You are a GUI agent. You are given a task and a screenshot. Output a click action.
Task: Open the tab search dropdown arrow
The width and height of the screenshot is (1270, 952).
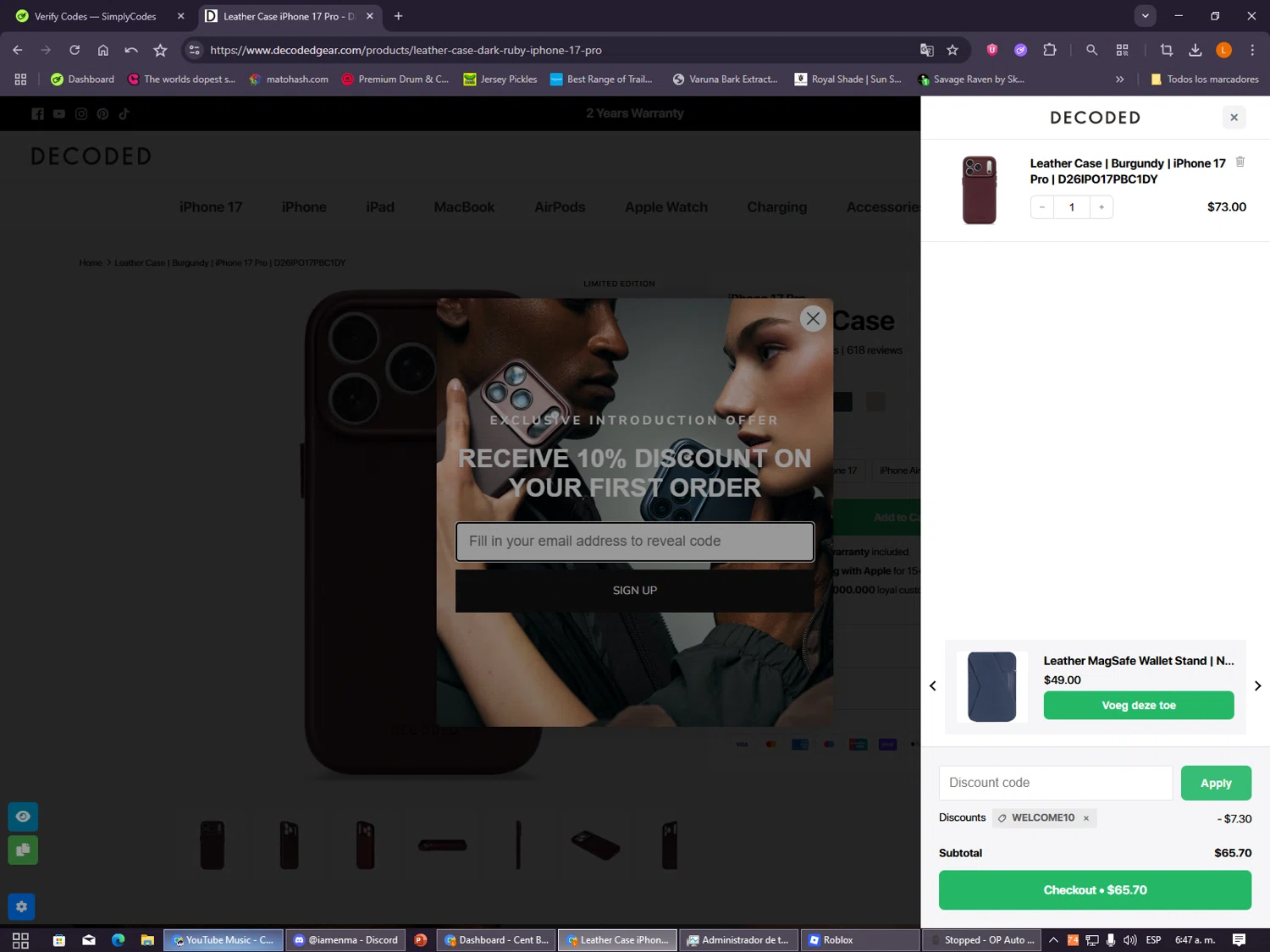[1145, 15]
